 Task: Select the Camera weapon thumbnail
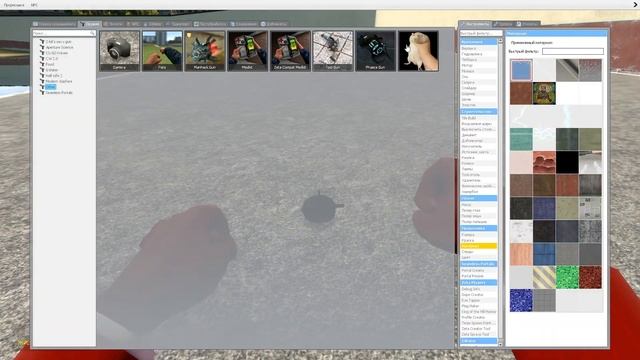(119, 51)
